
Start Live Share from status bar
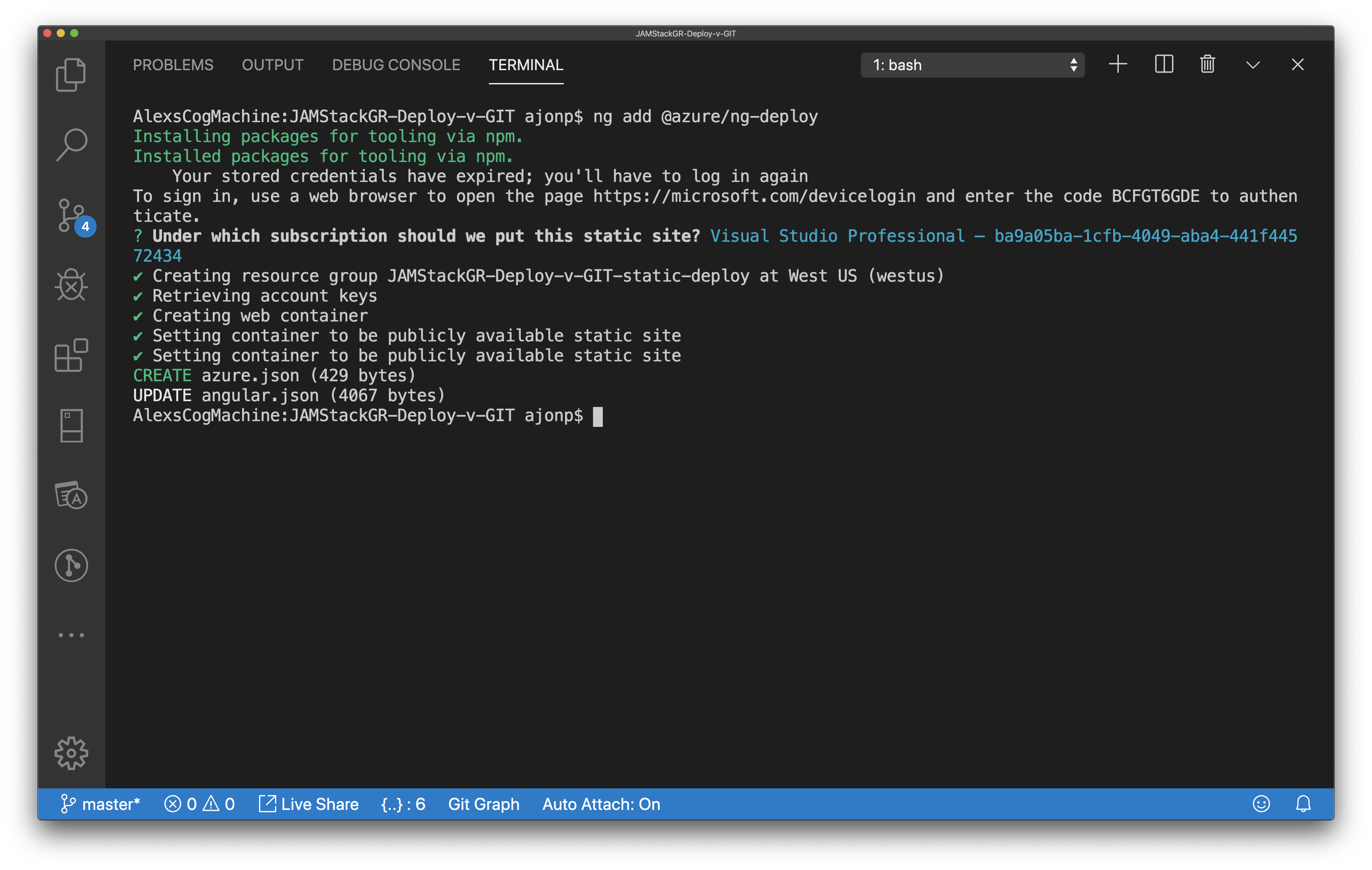(x=308, y=804)
